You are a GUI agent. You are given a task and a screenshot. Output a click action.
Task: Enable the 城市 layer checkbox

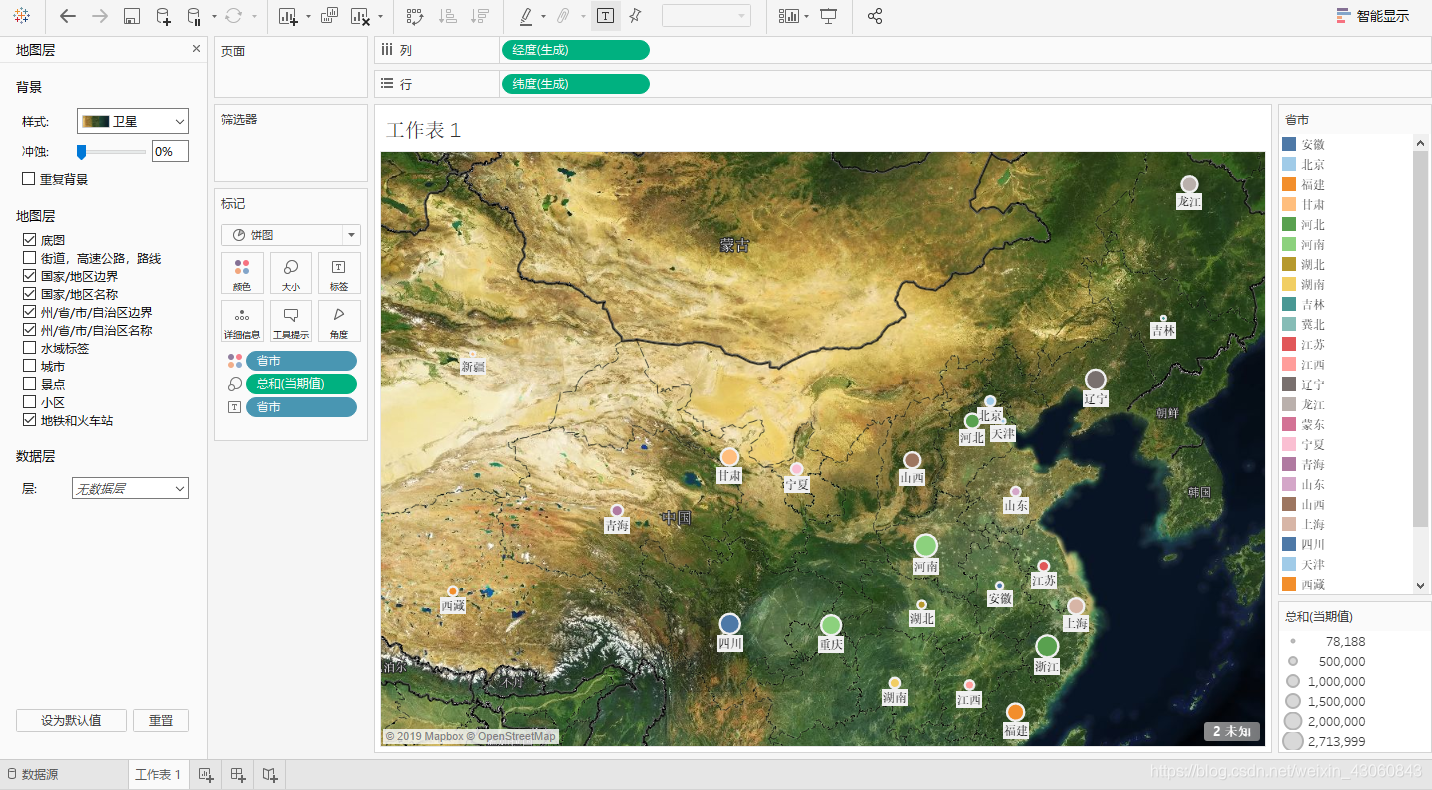click(29, 366)
